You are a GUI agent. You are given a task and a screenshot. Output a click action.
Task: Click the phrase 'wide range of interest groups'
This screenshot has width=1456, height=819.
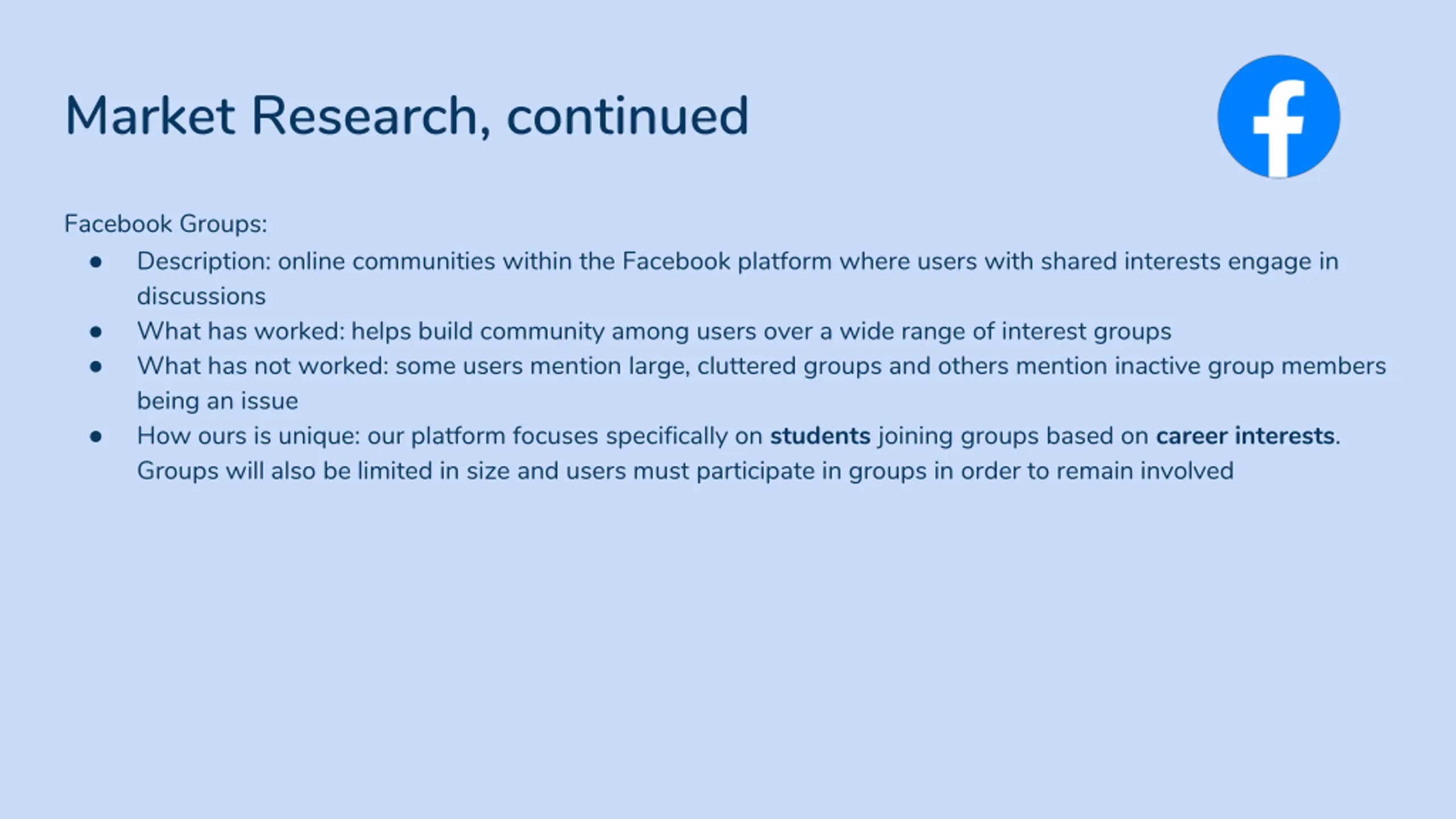click(x=1006, y=332)
